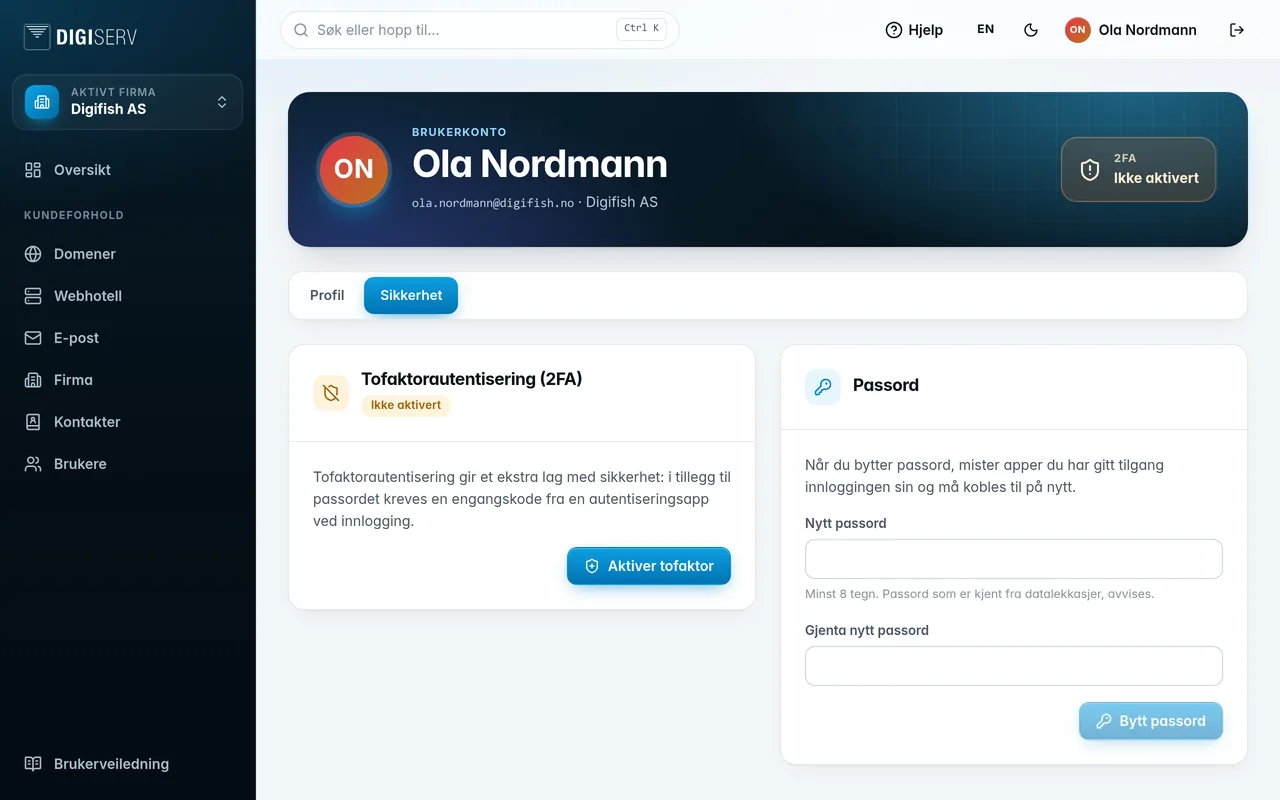This screenshot has height=800, width=1280.
Task: Open the Brukerveiledning link
Action: (128, 764)
